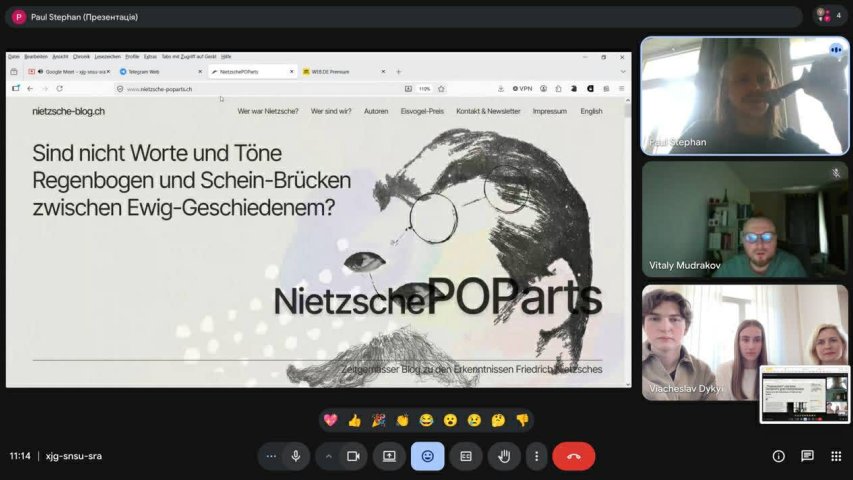Image resolution: width=853 pixels, height=480 pixels.
Task: Send surprised face reaction
Action: coord(450,420)
